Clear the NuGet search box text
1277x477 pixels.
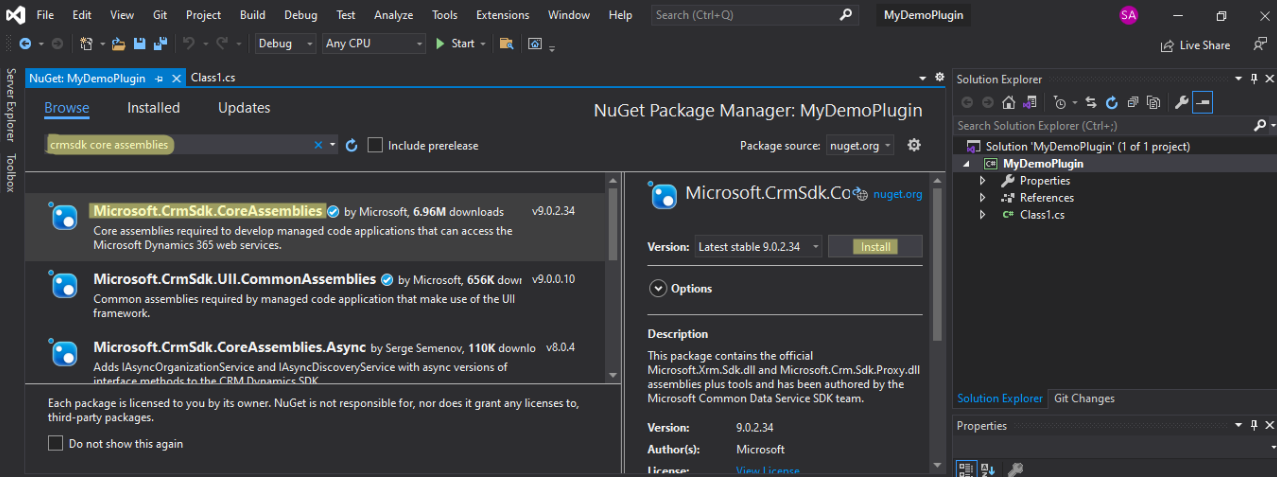click(x=319, y=145)
